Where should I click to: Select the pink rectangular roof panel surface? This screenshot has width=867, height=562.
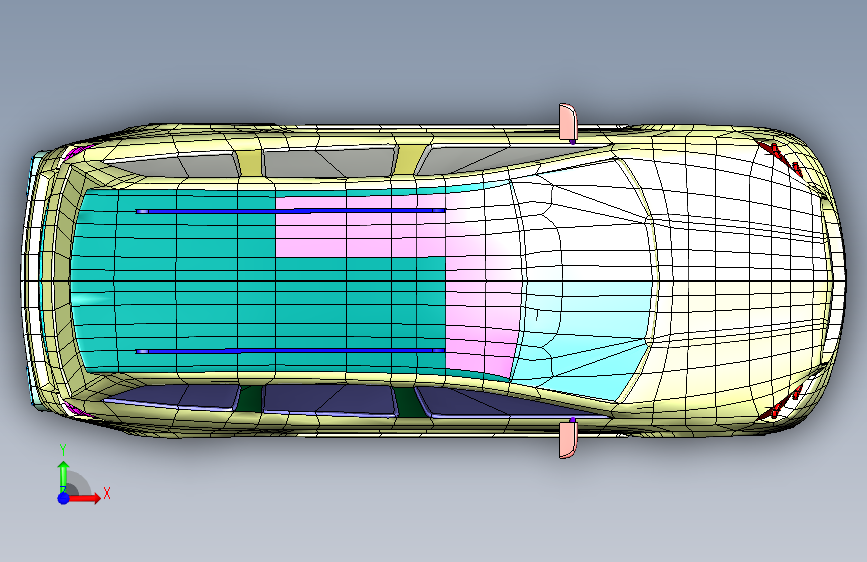(360, 227)
